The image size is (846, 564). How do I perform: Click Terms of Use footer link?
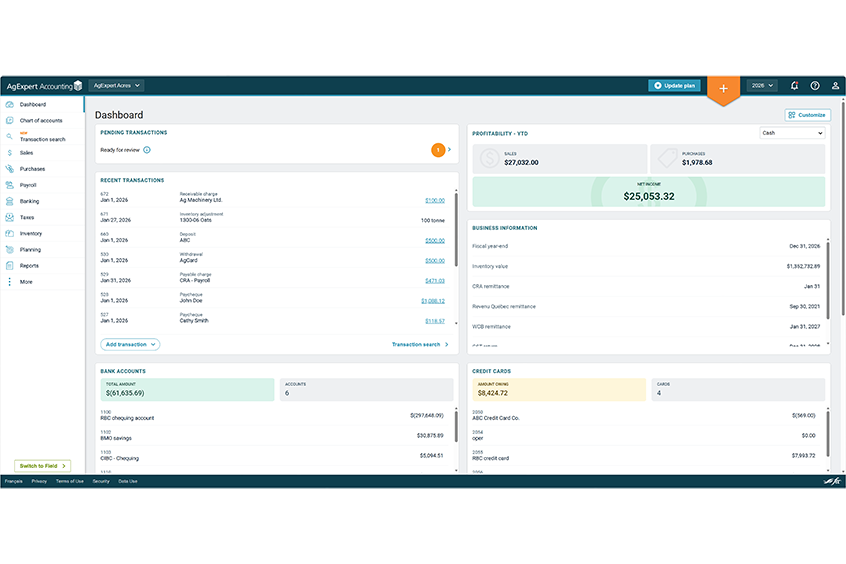click(70, 481)
